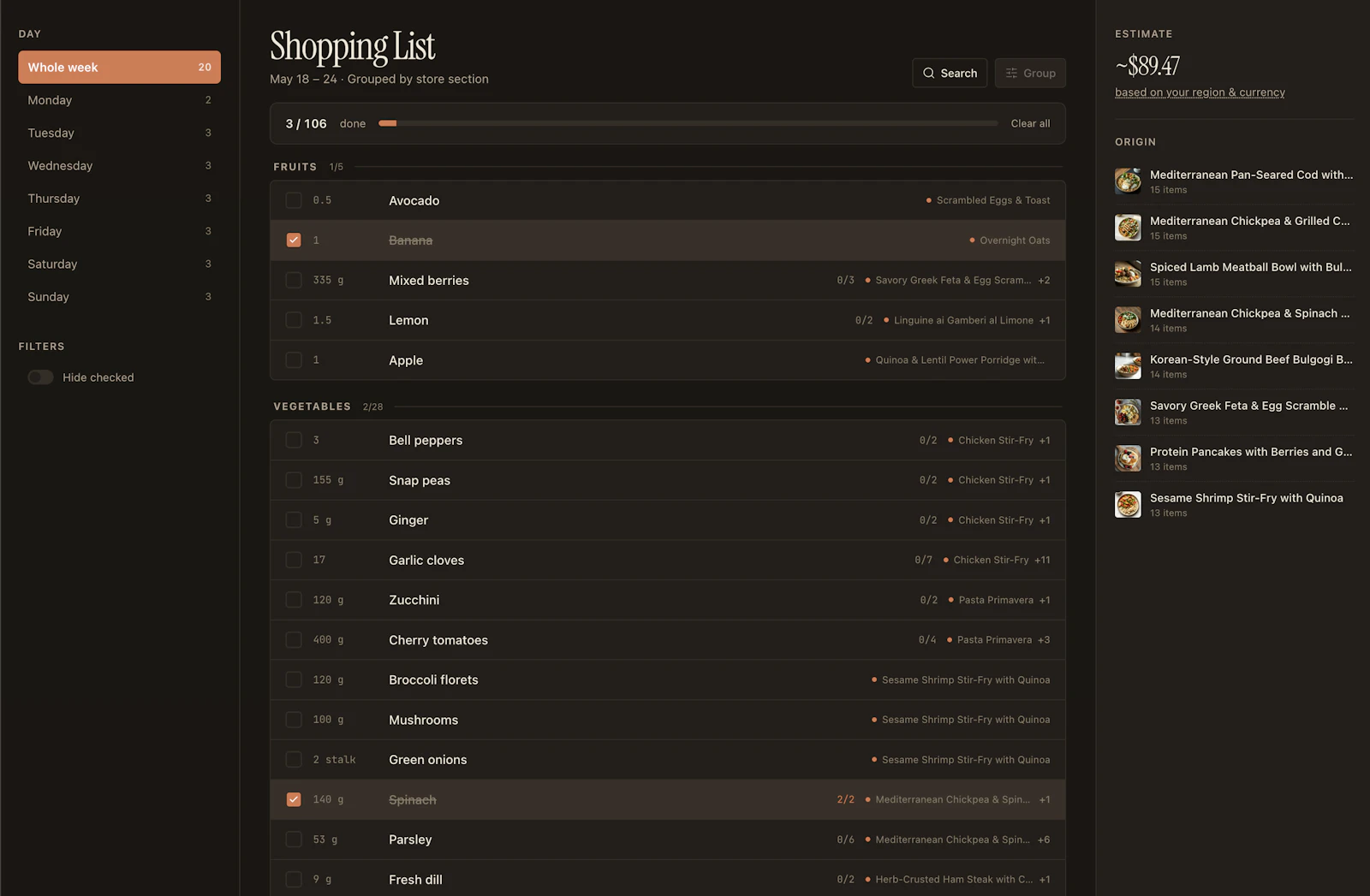
Task: Click Quinoa & Lentil Power Porridge tag
Action: [955, 360]
